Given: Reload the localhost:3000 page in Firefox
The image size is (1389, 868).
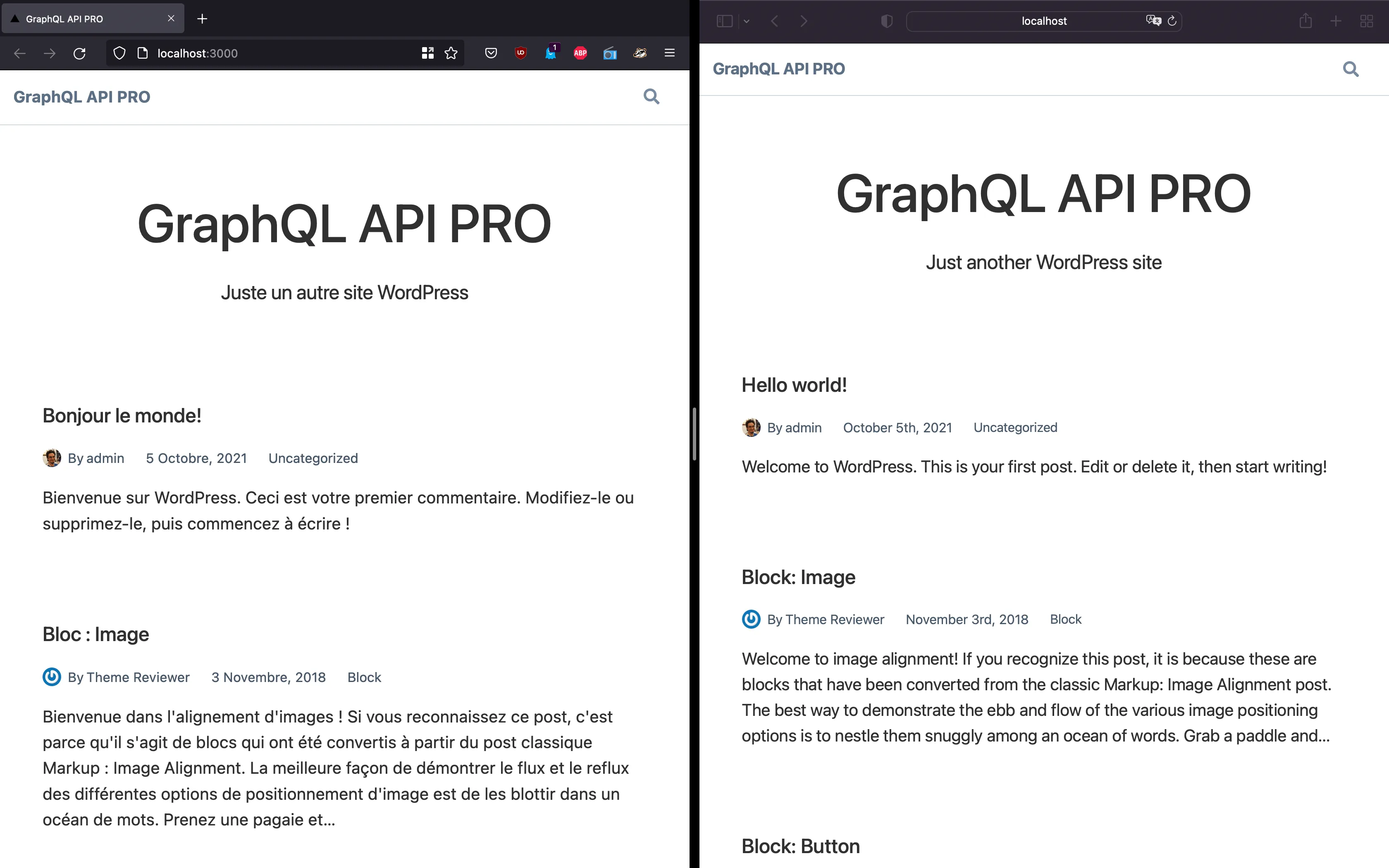Looking at the screenshot, I should [x=79, y=53].
